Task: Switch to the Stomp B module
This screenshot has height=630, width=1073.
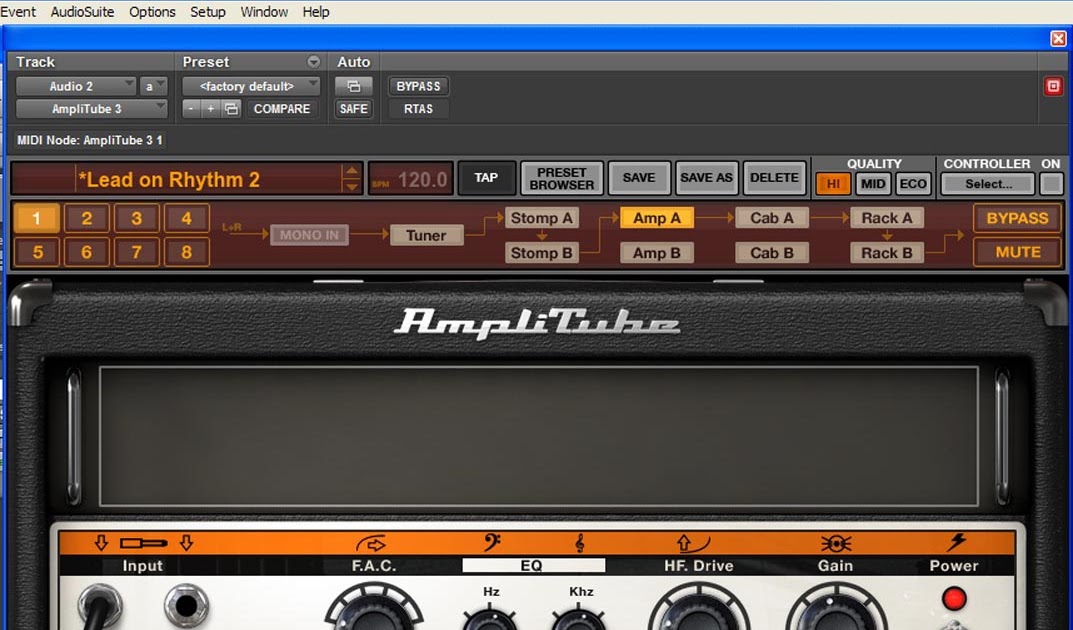Action: click(x=541, y=253)
